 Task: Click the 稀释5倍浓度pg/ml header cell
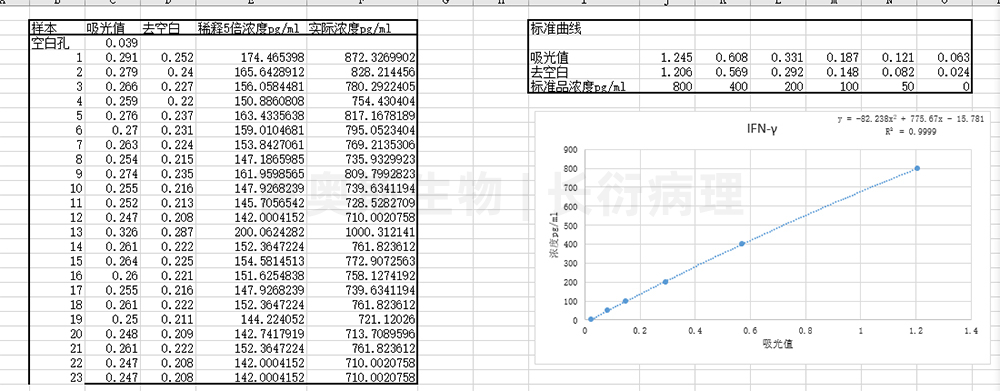(x=251, y=27)
